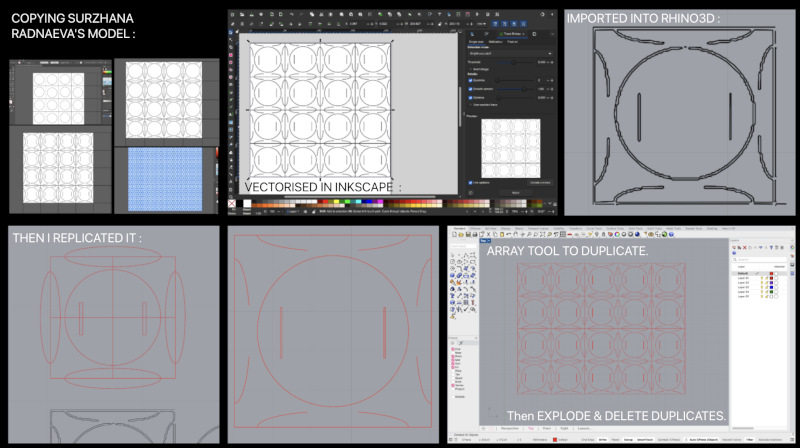Click the Inkscape new document toolbar icon
This screenshot has height=448, width=800.
234,15
